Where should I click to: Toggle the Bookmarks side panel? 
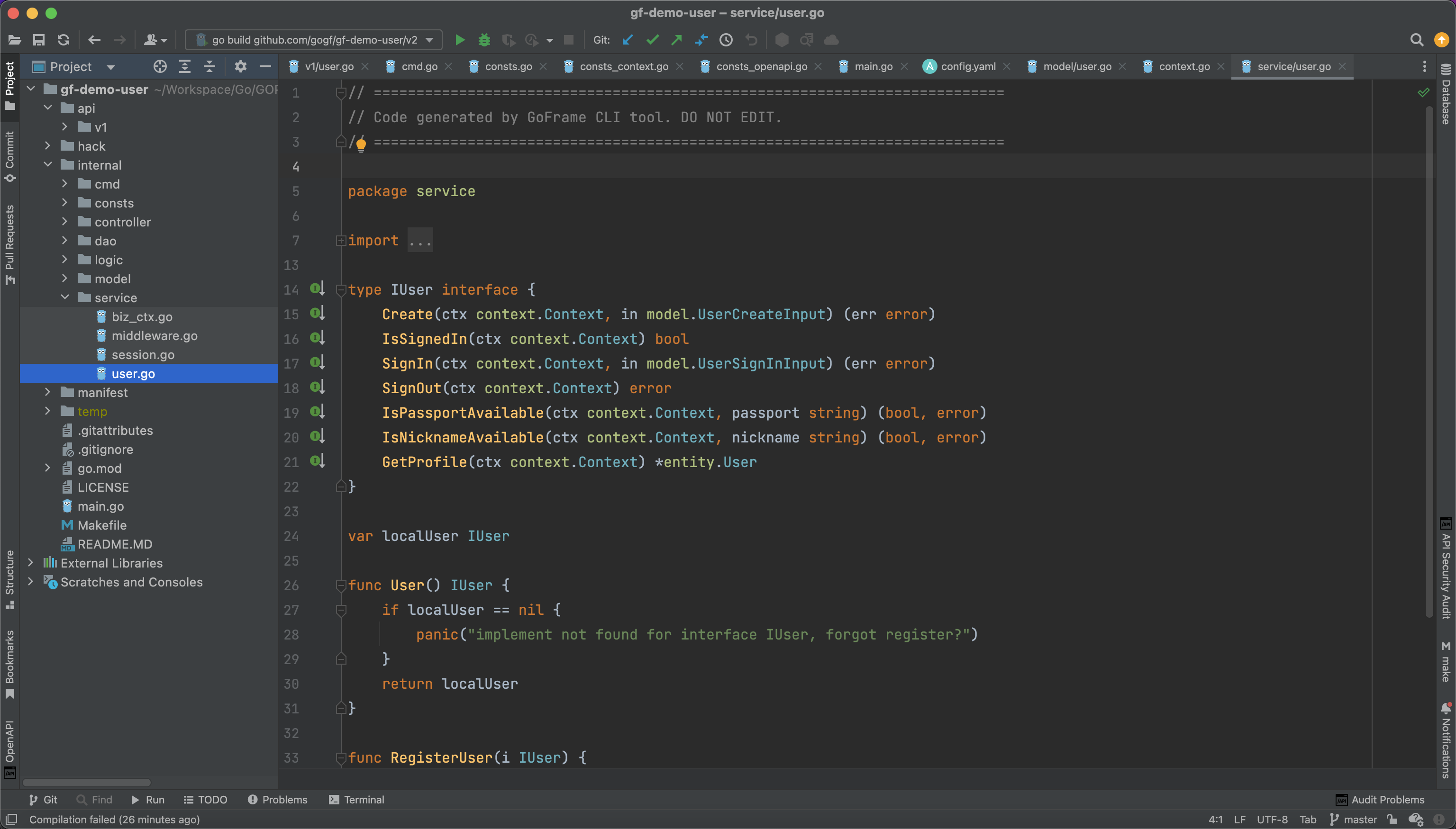[x=9, y=663]
